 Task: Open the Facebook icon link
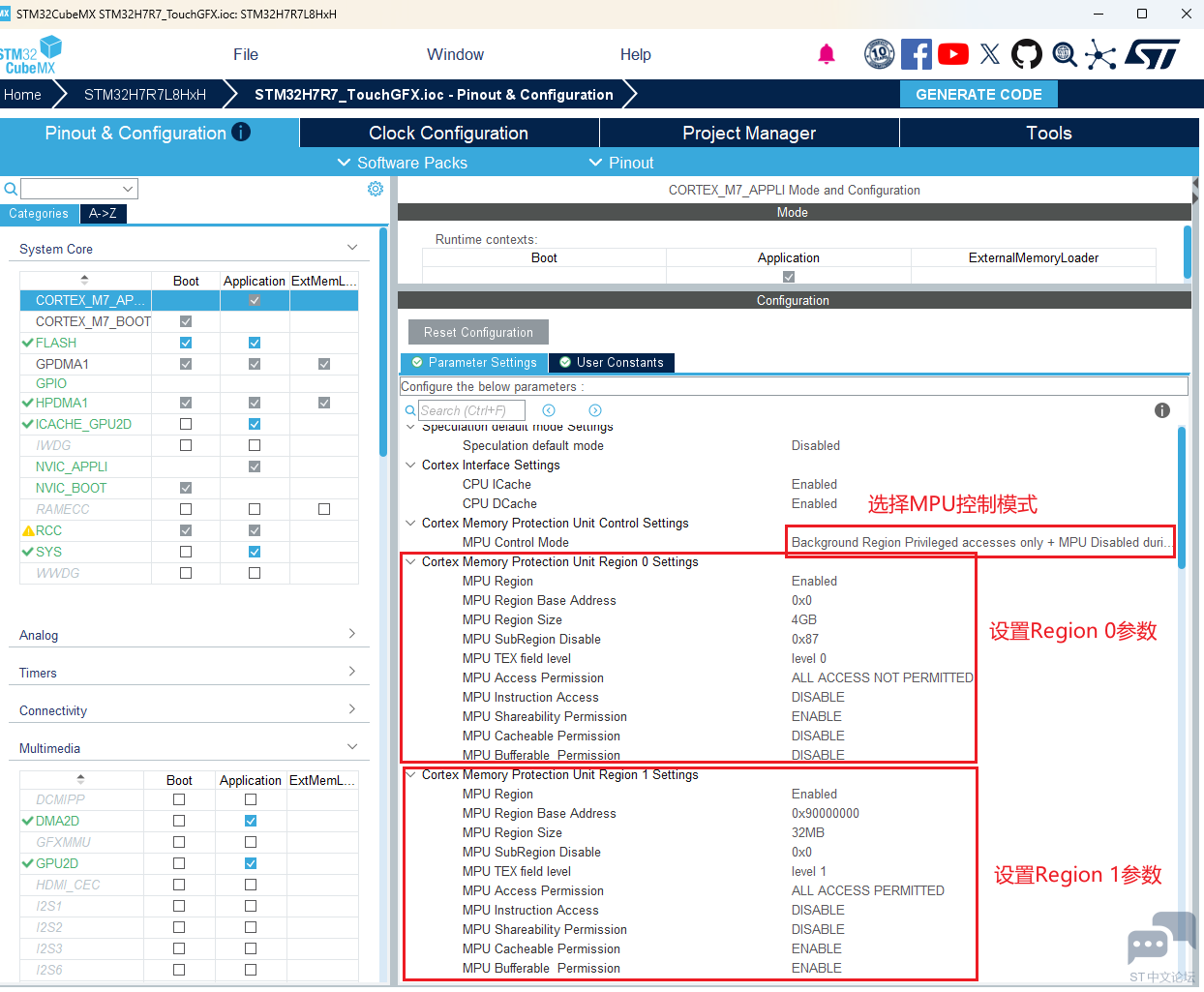[x=916, y=54]
